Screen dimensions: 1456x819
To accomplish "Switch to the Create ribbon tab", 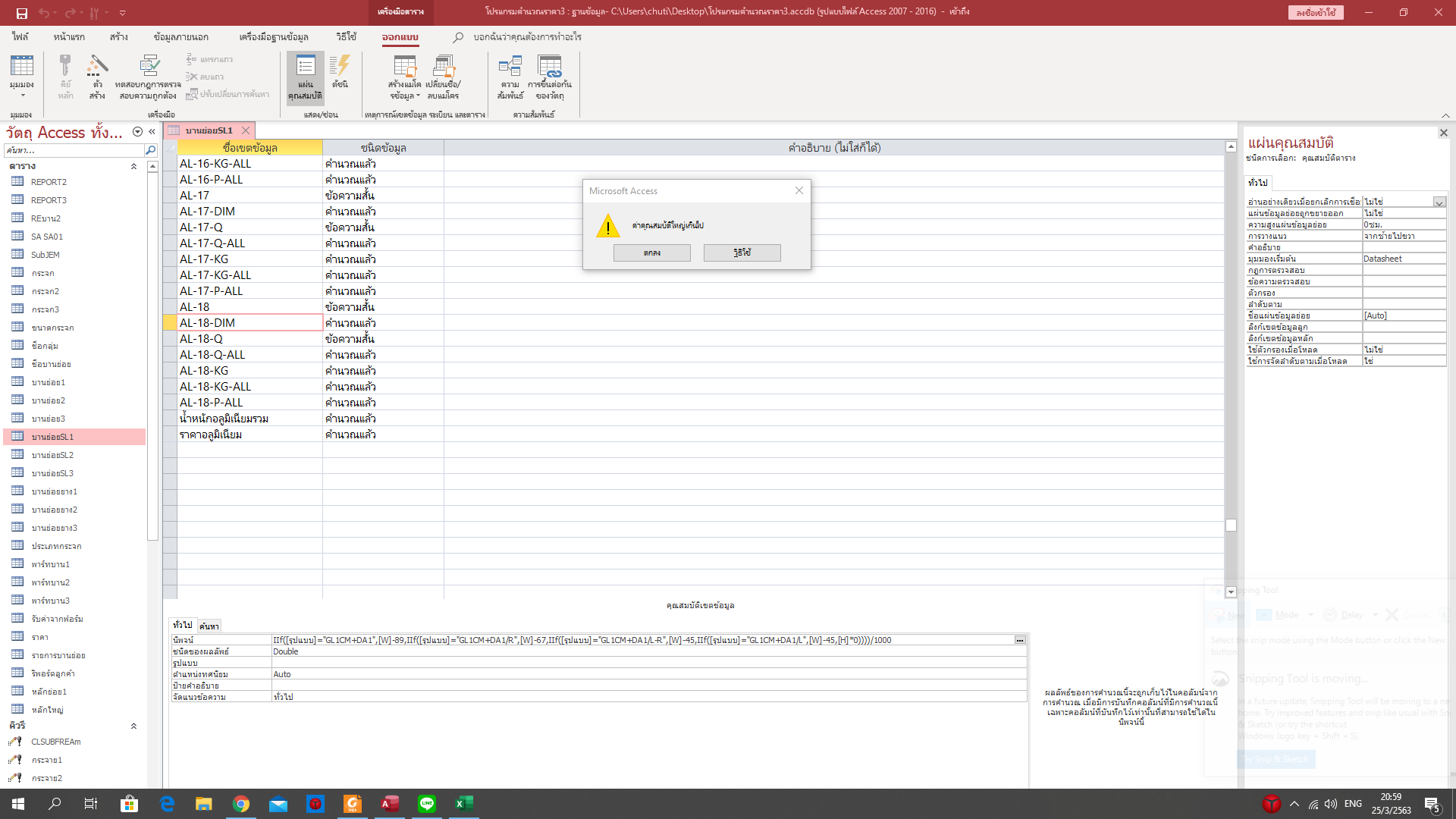I will pyautogui.click(x=118, y=37).
